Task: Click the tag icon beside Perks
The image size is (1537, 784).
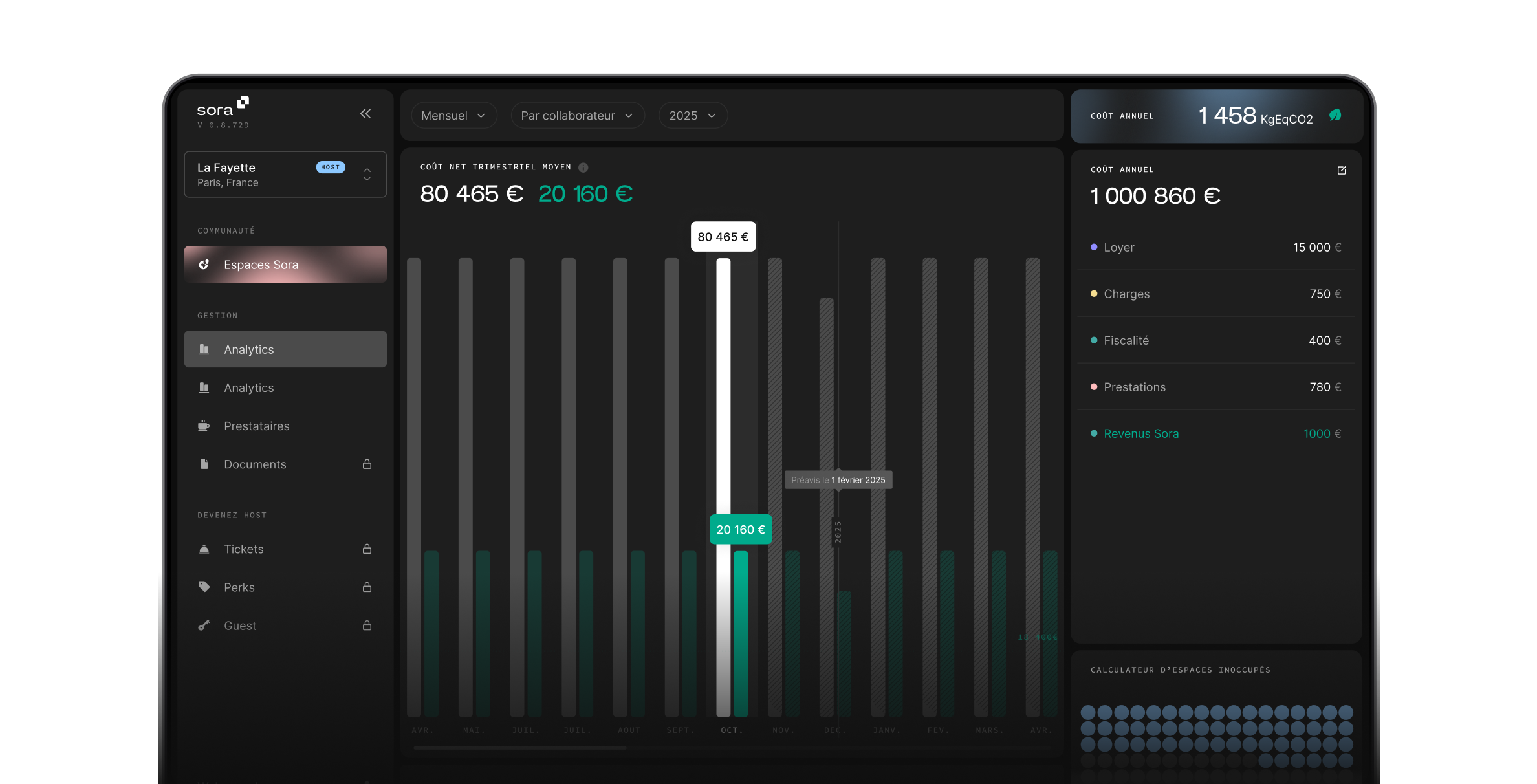Action: (x=204, y=587)
